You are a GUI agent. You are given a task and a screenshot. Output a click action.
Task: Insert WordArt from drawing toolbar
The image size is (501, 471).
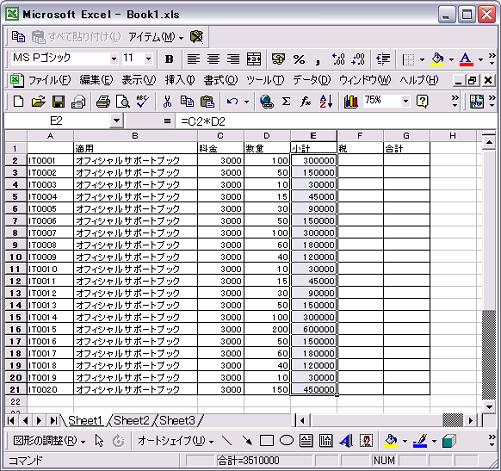(346, 441)
